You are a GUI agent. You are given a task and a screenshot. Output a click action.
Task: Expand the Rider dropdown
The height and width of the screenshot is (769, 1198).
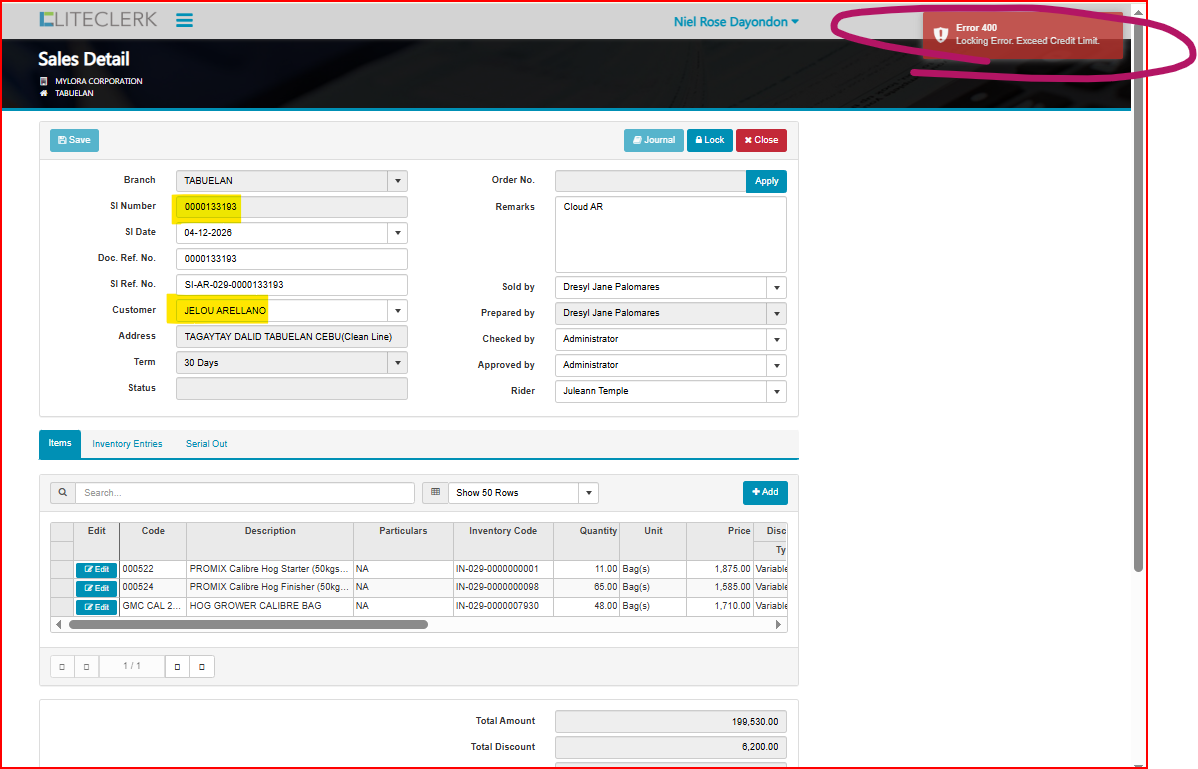tap(777, 392)
